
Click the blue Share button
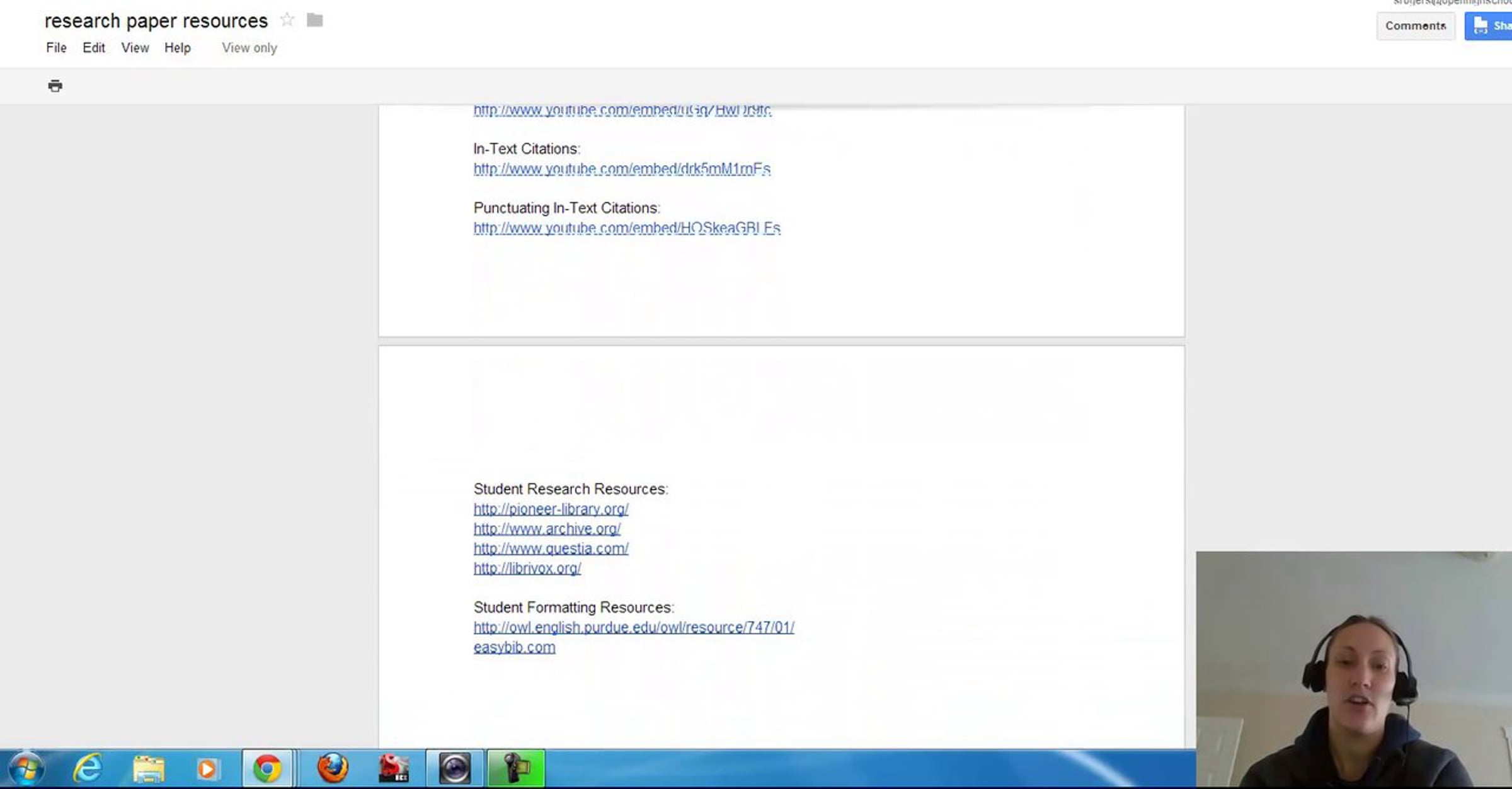coord(1489,26)
